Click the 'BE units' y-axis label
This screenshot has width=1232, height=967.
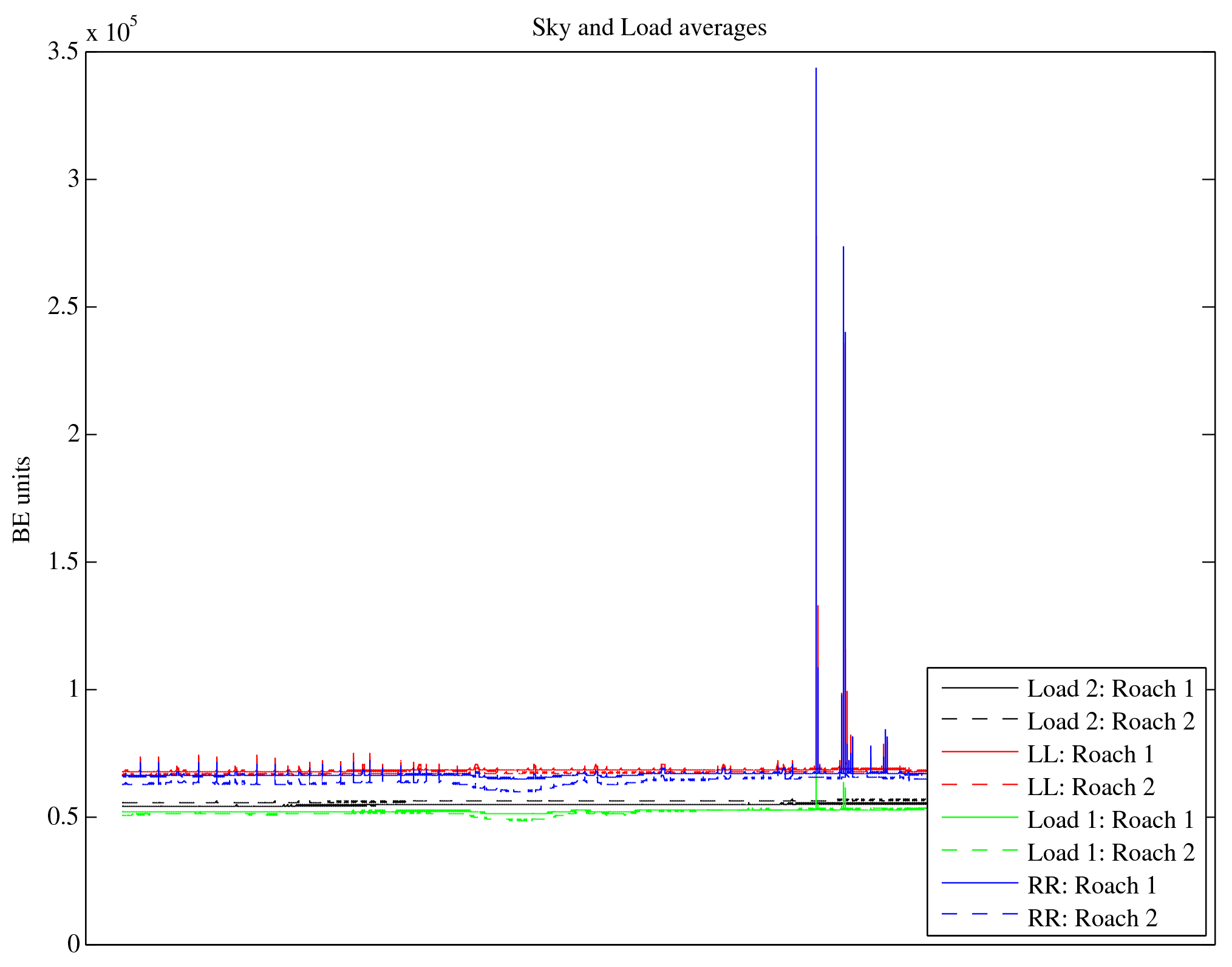[x=22, y=499]
